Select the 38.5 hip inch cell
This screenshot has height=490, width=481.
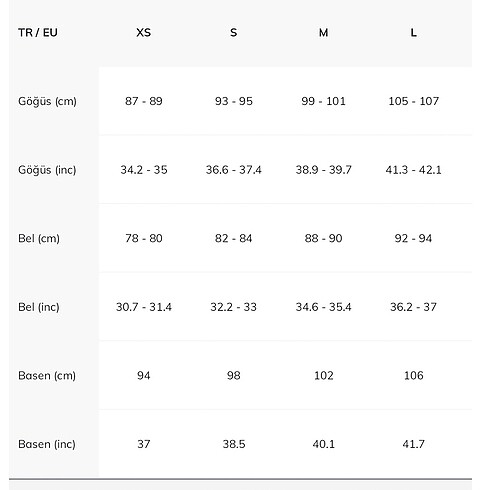[234, 444]
